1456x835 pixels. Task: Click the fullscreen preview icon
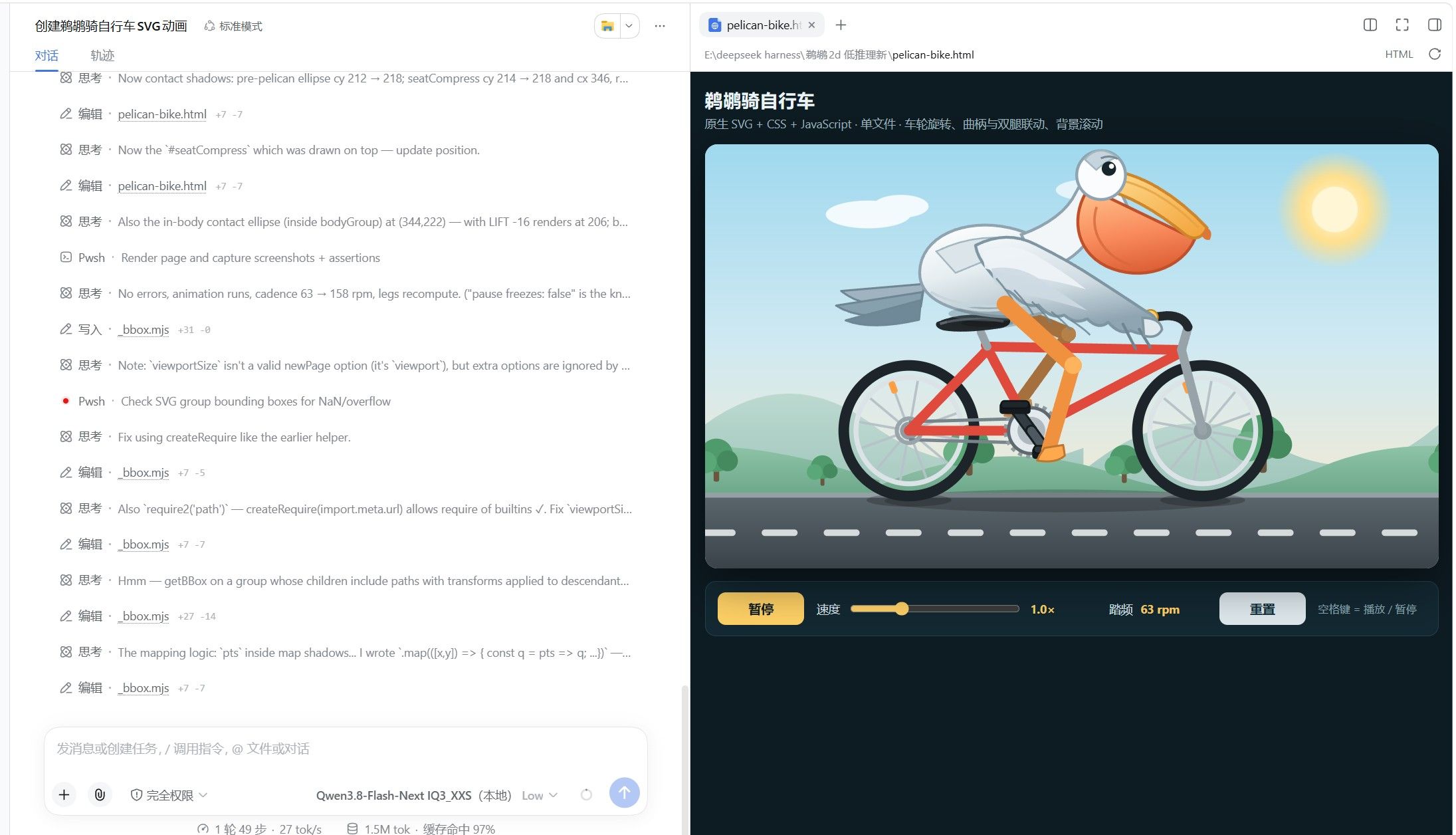coord(1402,25)
